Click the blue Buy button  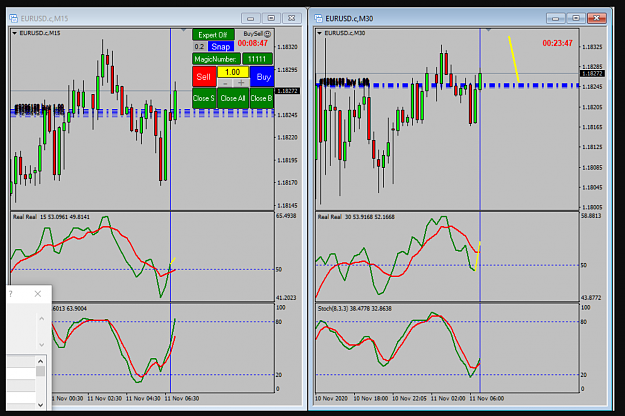tap(263, 77)
